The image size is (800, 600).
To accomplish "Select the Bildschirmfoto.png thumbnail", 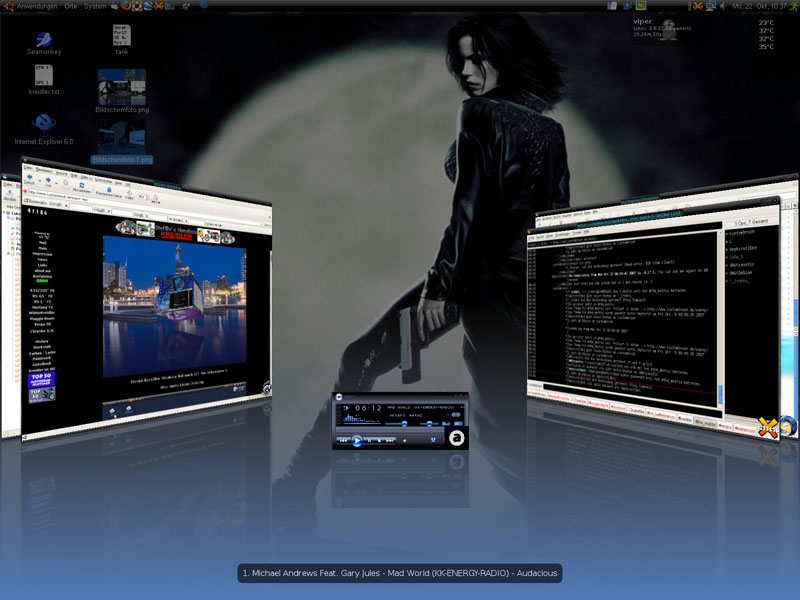I will point(122,87).
